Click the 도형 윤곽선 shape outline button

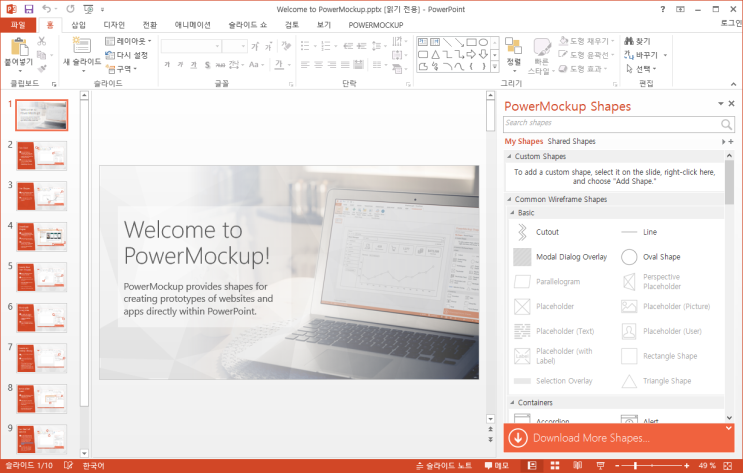tap(587, 55)
